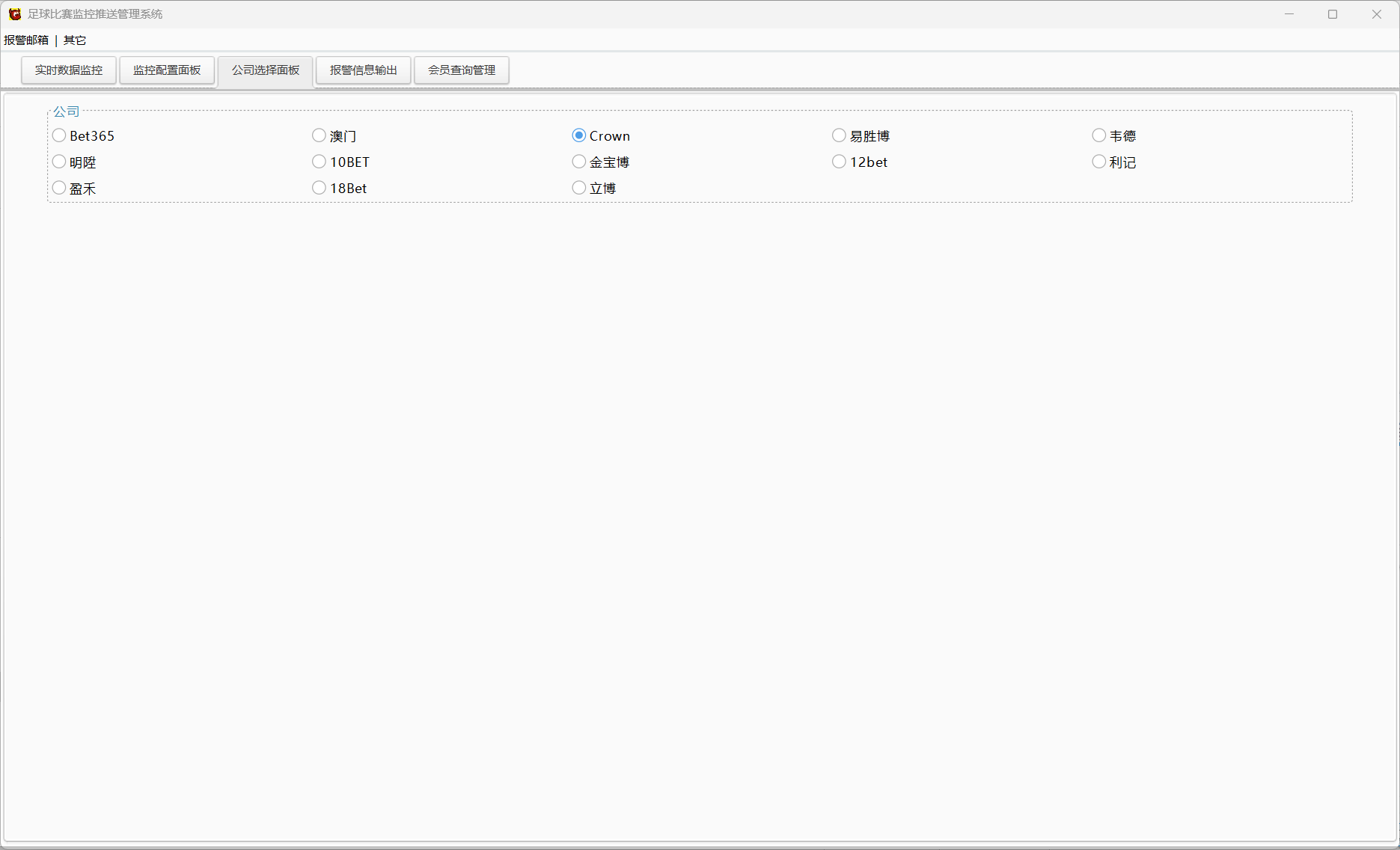Close the 足球比赛监控推送管理系统 window
The width and height of the screenshot is (1400, 850).
click(1377, 14)
